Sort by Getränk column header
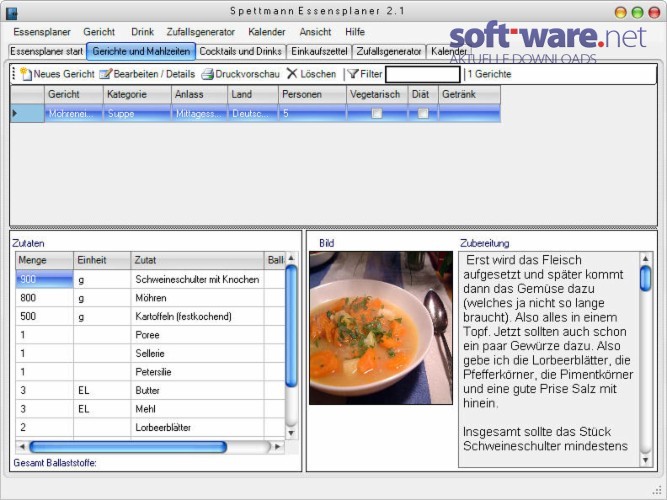Image resolution: width=667 pixels, height=500 pixels. click(469, 94)
